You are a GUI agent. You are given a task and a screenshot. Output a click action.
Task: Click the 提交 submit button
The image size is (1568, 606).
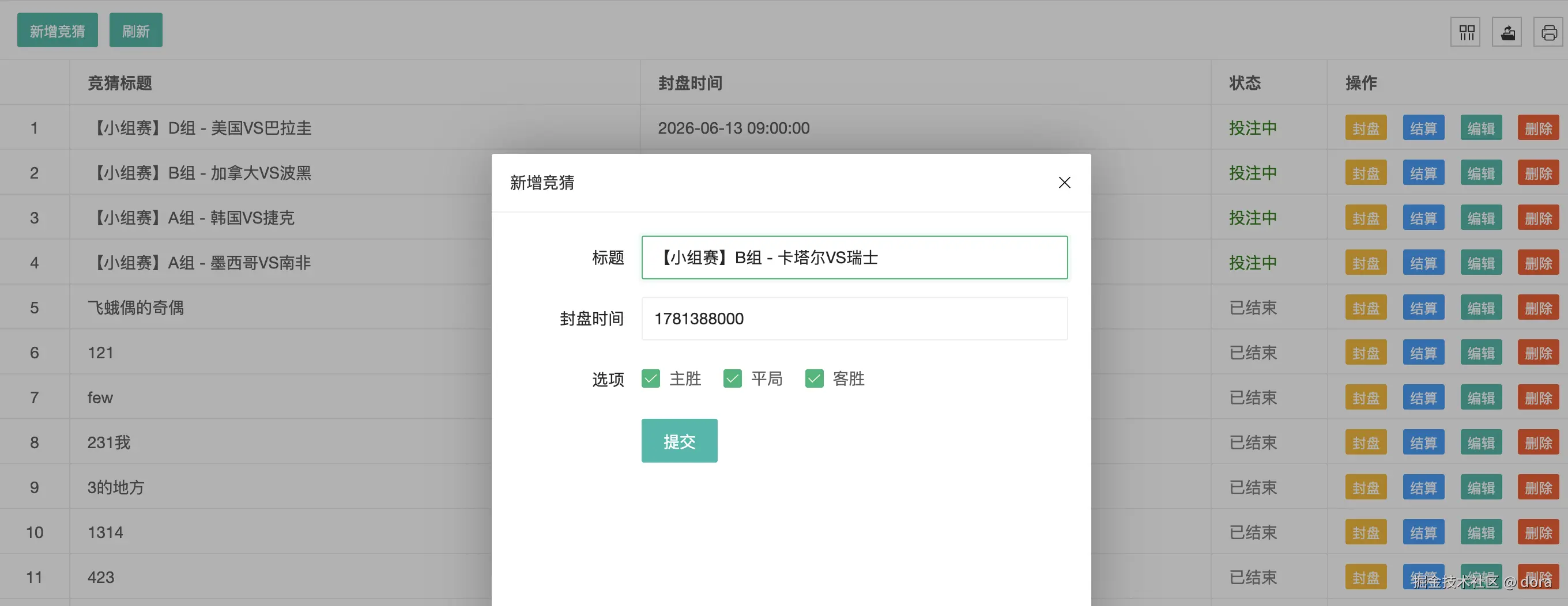(x=679, y=441)
